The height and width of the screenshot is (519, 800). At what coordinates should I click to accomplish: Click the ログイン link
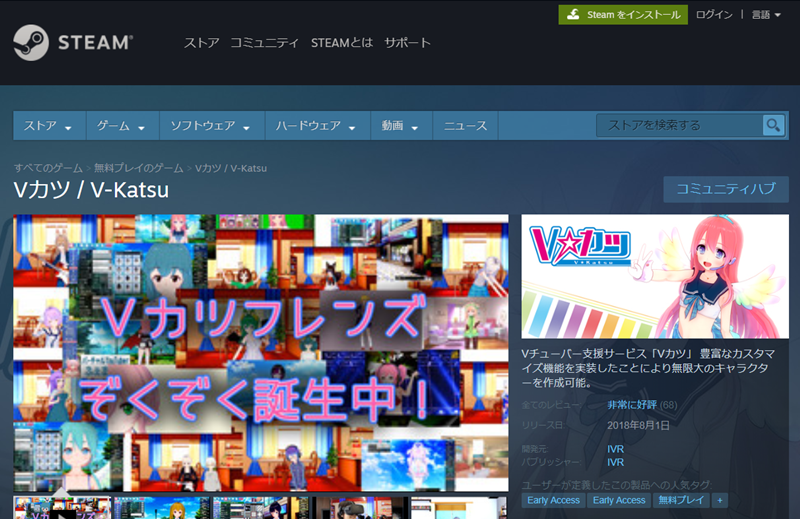[x=714, y=15]
